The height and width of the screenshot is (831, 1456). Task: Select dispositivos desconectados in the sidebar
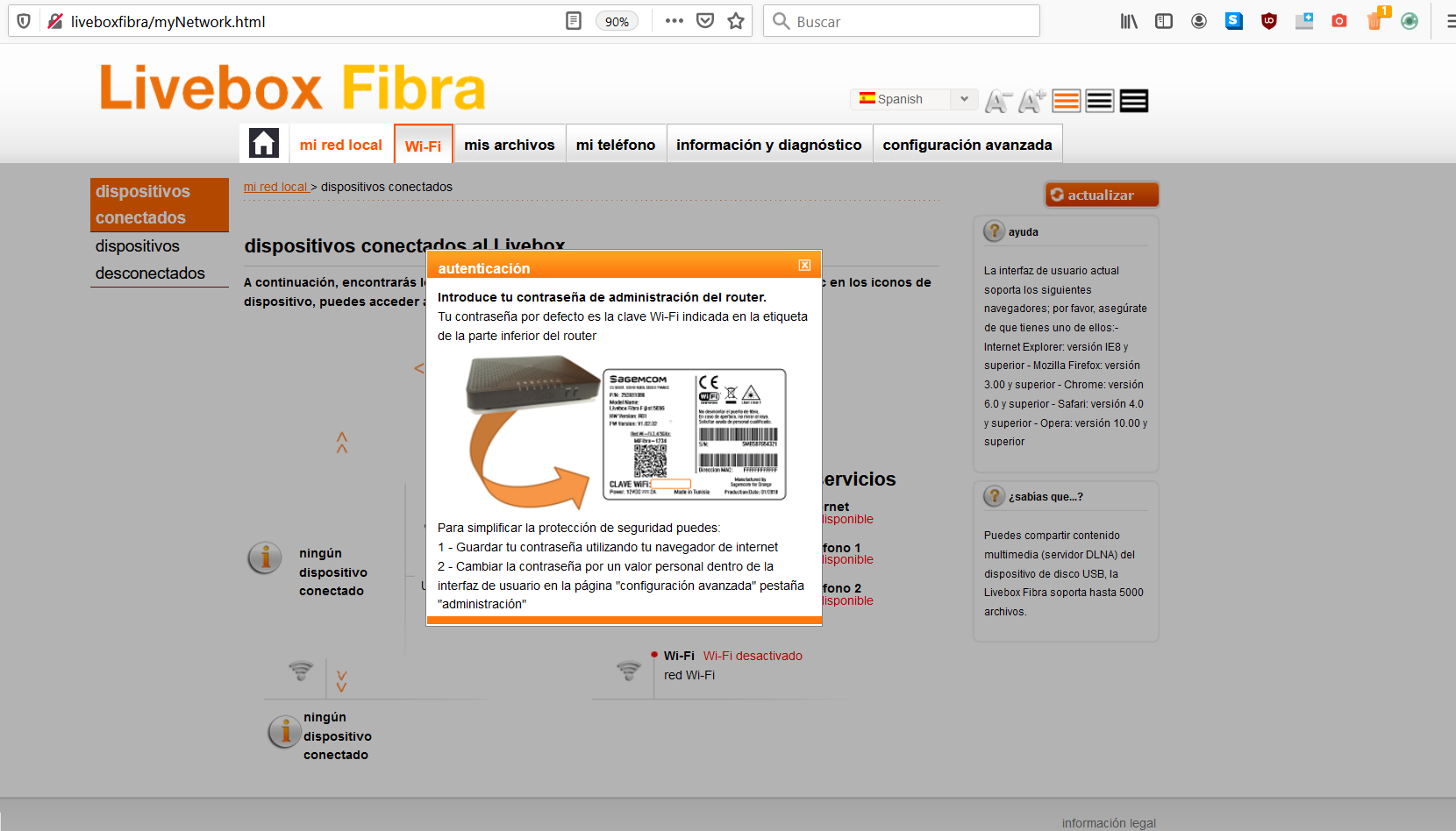[x=160, y=259]
